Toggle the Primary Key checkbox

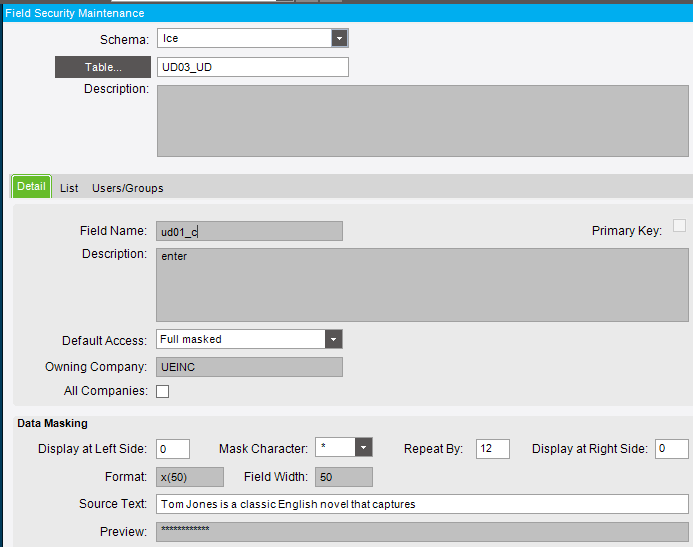(x=679, y=226)
